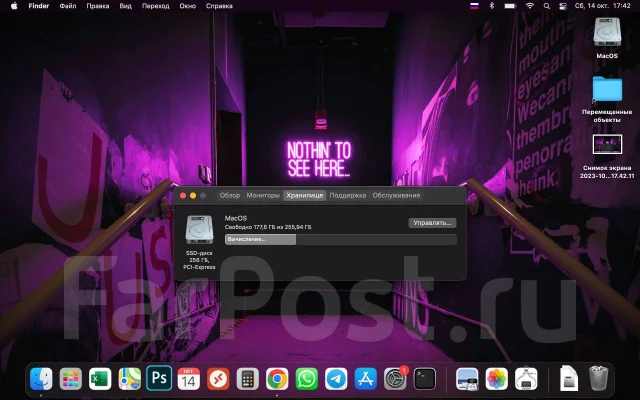This screenshot has height=400, width=640.
Task: Select MacOS disk icon on desktop
Action: coord(607,32)
